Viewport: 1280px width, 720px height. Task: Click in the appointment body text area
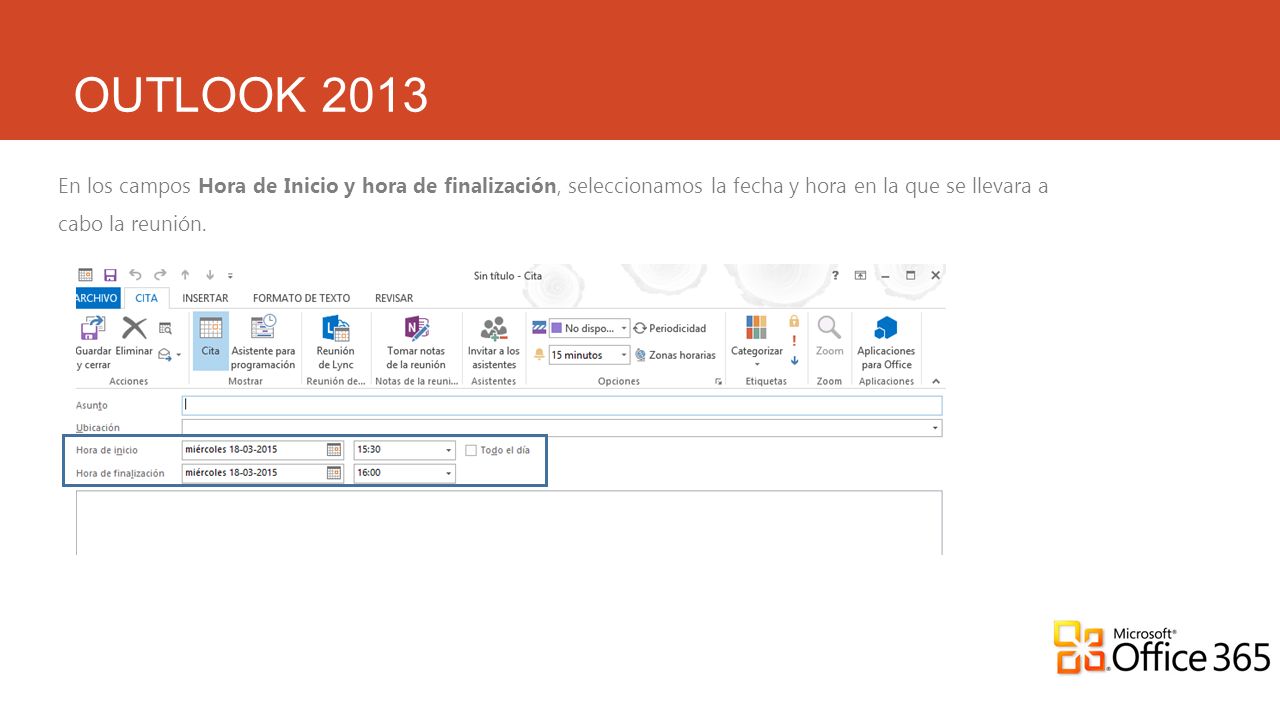[x=509, y=522]
